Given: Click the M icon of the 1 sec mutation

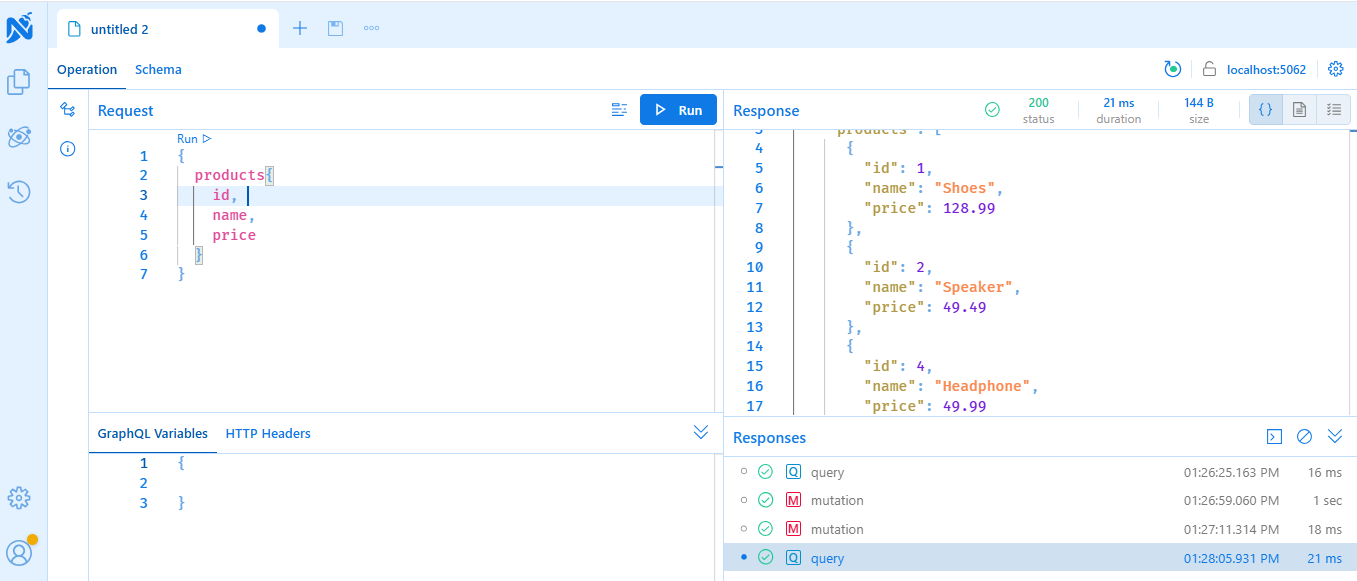Looking at the screenshot, I should coord(793,500).
